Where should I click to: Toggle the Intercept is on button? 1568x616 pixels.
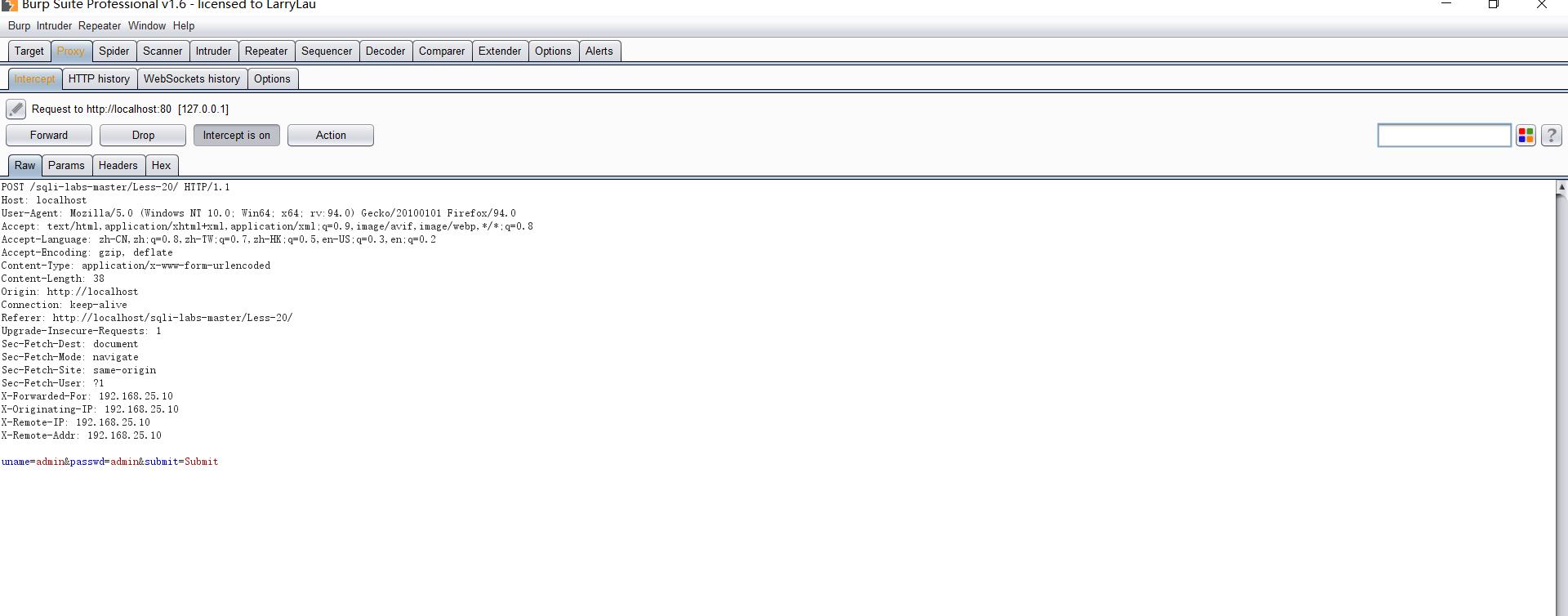click(x=237, y=136)
